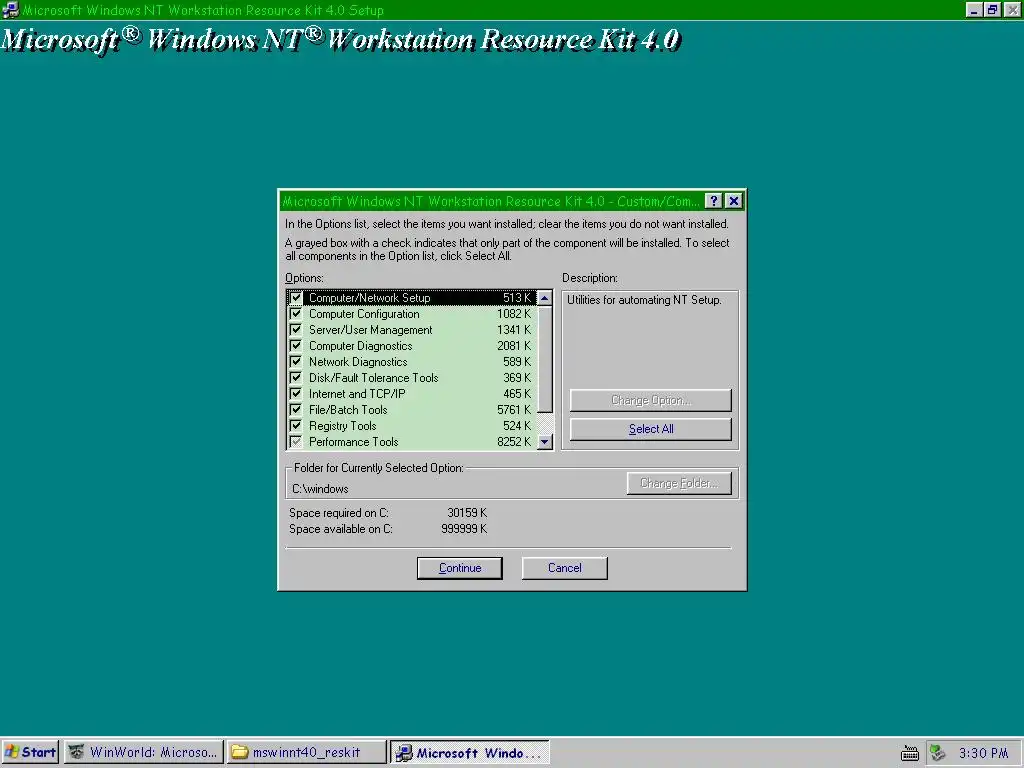Uncheck the Computer/Network Setup checkbox
The width and height of the screenshot is (1024, 768).
pyautogui.click(x=296, y=298)
